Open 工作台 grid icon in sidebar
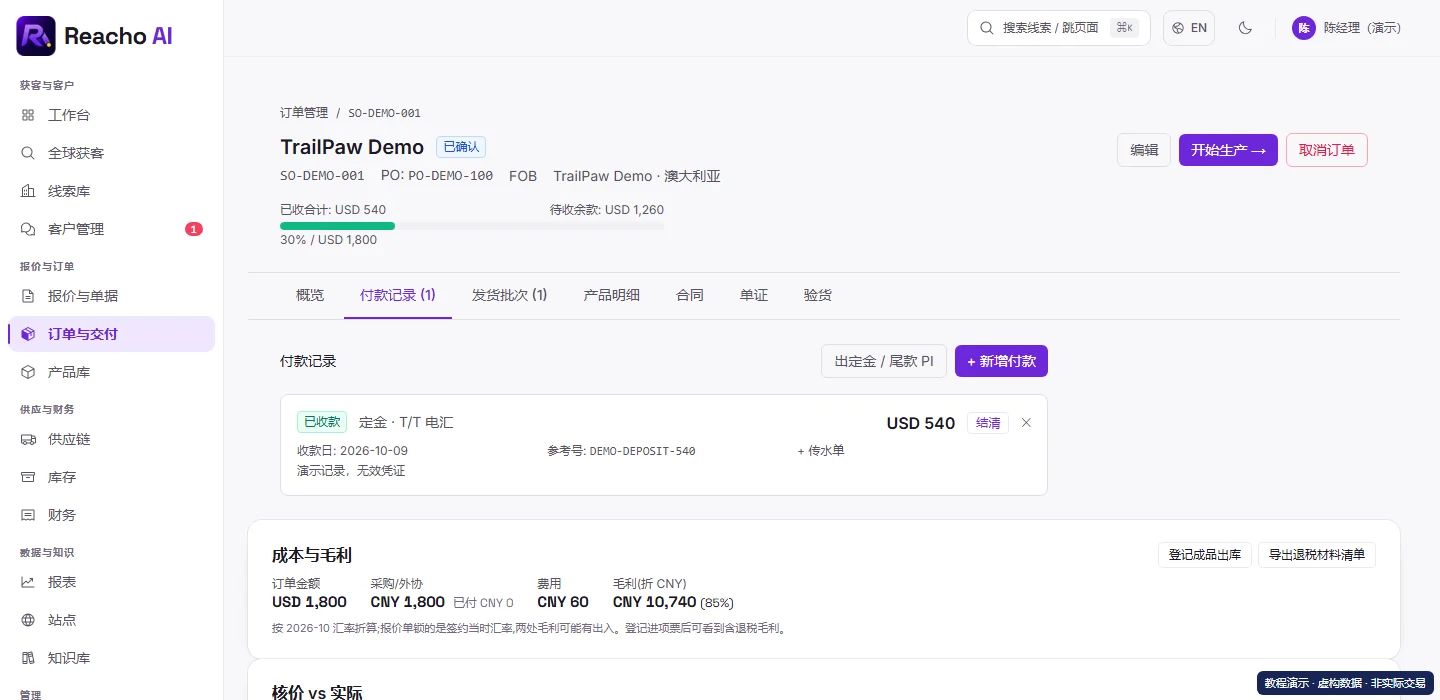 coord(28,115)
